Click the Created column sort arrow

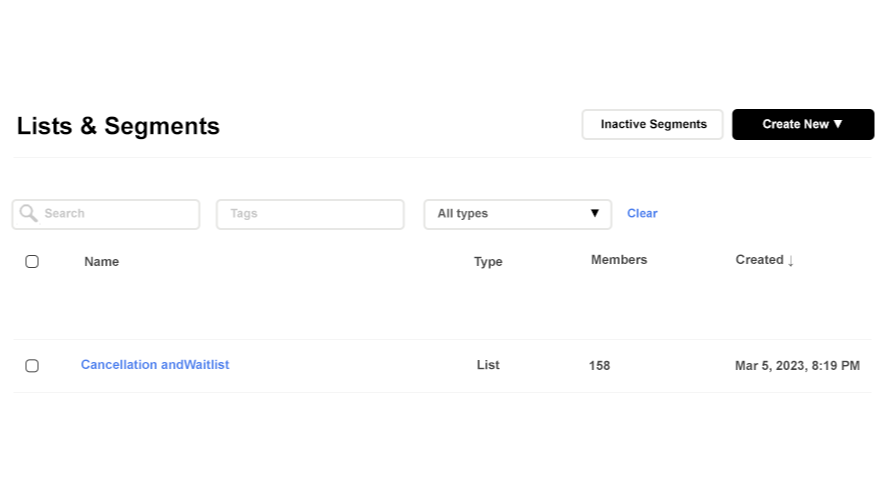click(x=791, y=261)
